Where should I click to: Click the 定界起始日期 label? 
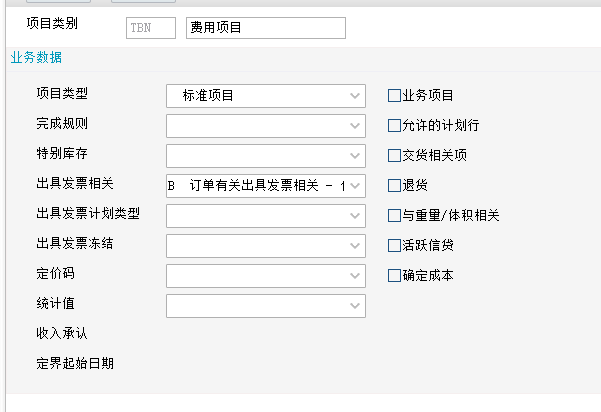tap(75, 363)
